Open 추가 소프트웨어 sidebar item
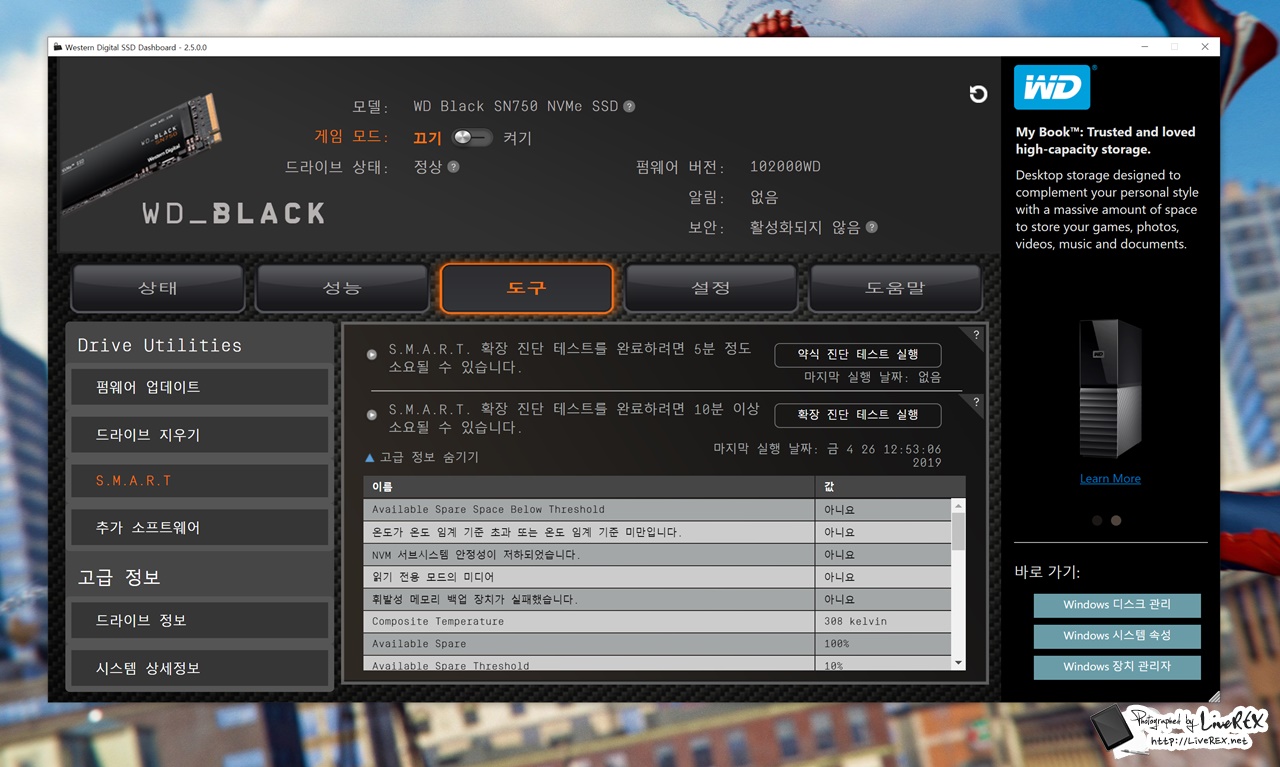 pos(199,527)
